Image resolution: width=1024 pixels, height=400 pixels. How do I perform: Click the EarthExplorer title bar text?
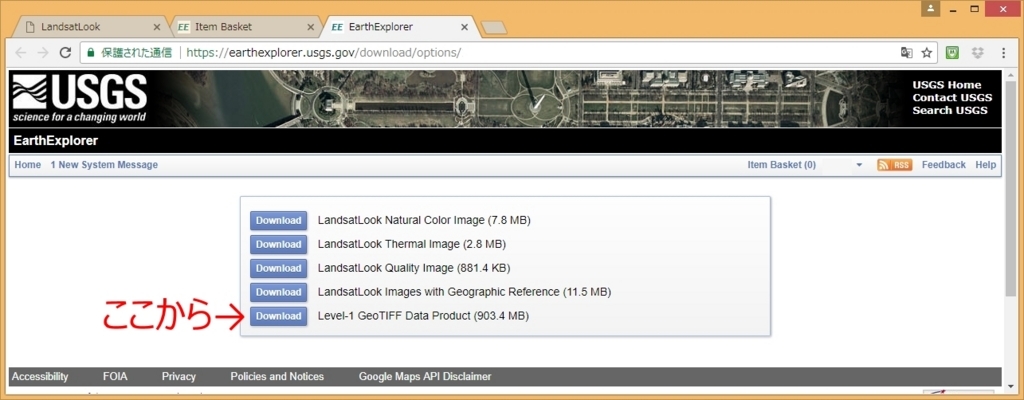[x=56, y=141]
